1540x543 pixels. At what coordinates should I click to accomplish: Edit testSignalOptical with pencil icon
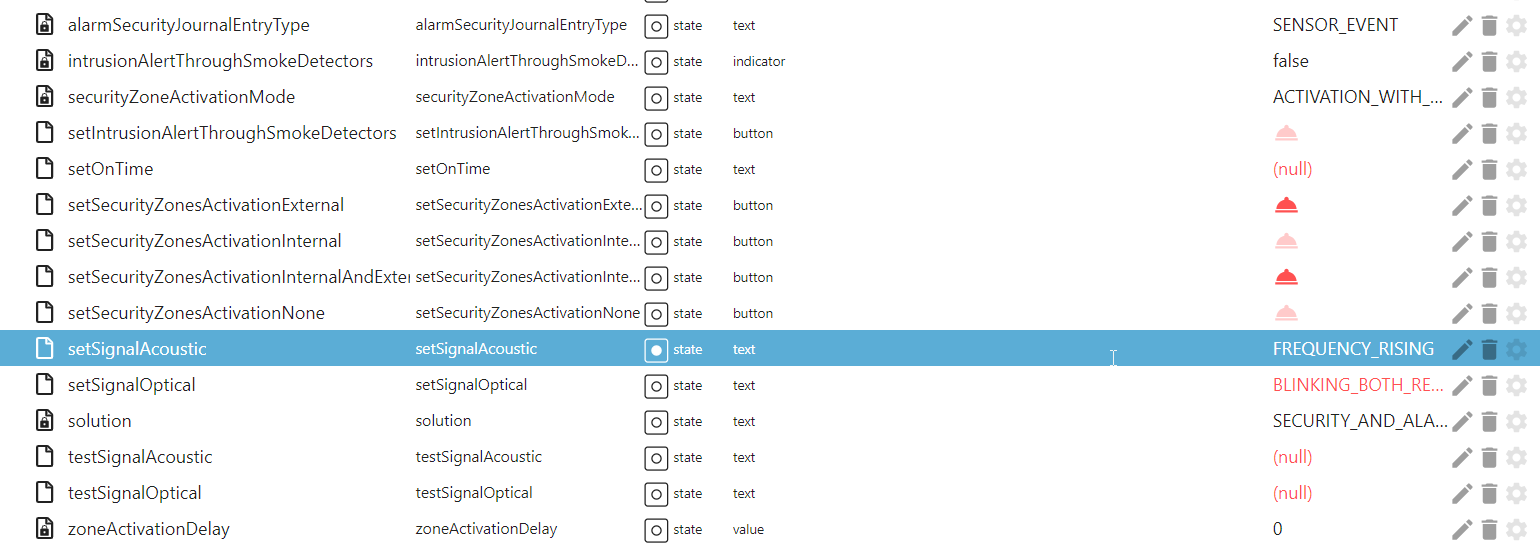[x=1462, y=493]
